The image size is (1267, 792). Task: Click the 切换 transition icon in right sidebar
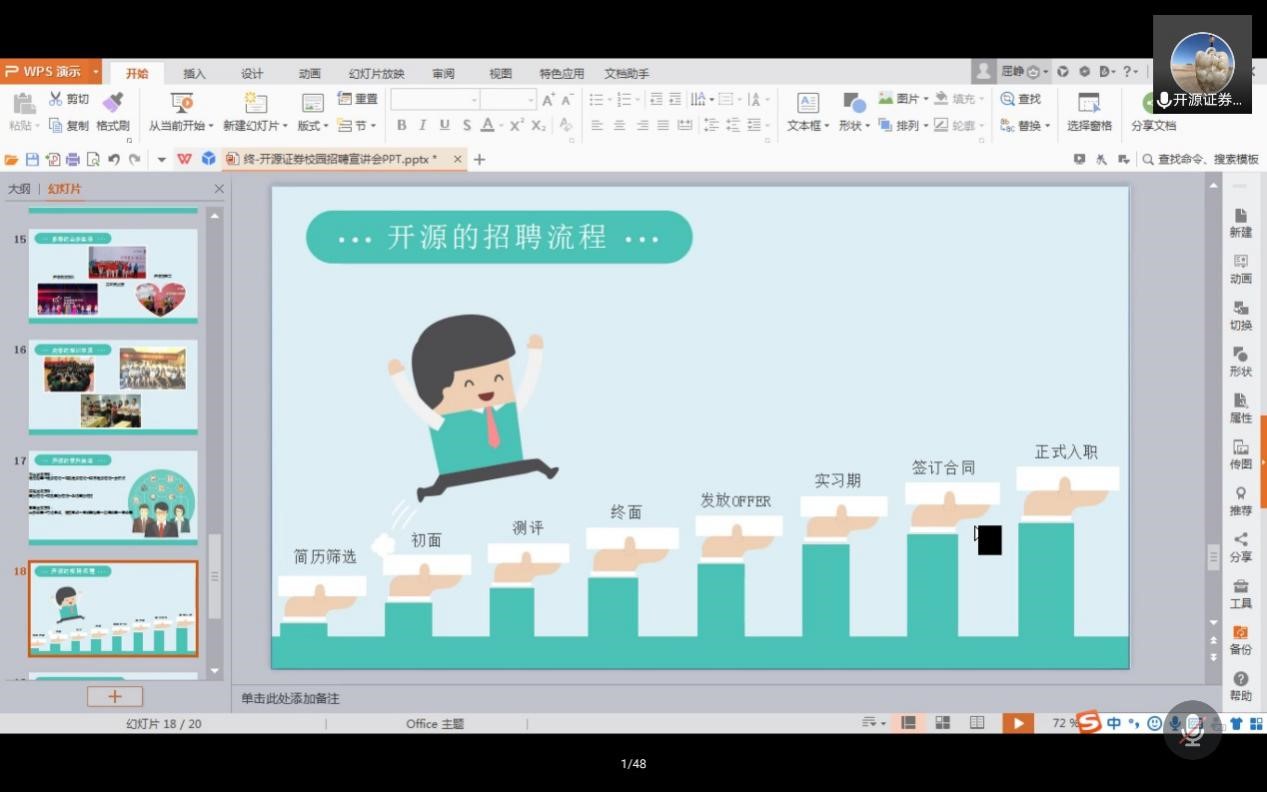click(1240, 315)
